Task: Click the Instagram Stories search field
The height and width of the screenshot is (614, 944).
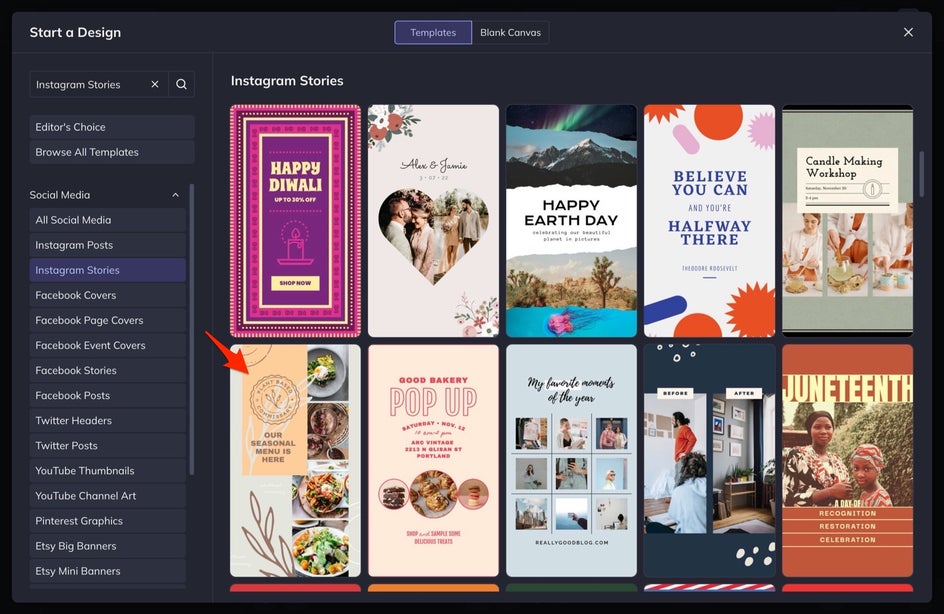Action: pyautogui.click(x=99, y=84)
